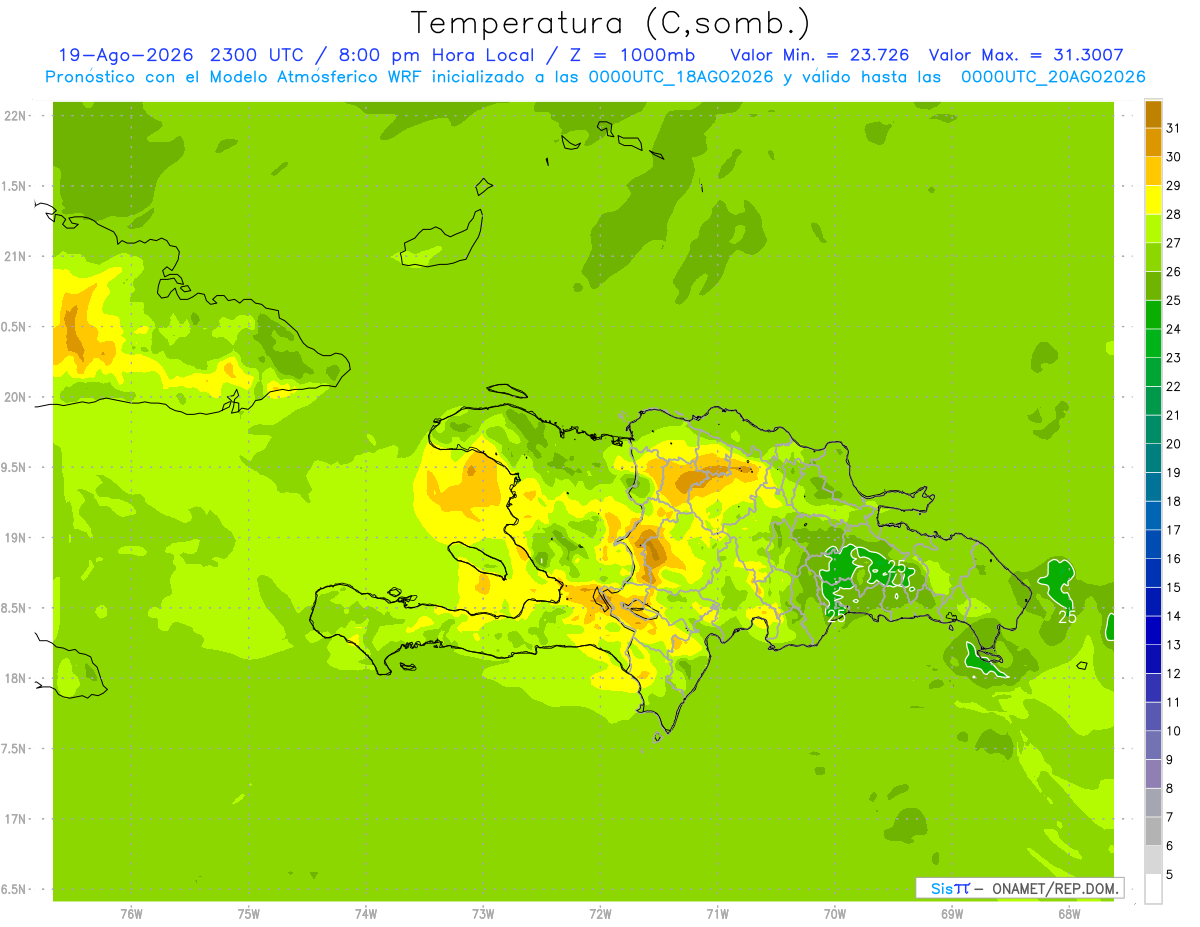The width and height of the screenshot is (1200, 927).
Task: Click the dark blue swatch between 13 and 14
Action: click(x=1153, y=630)
